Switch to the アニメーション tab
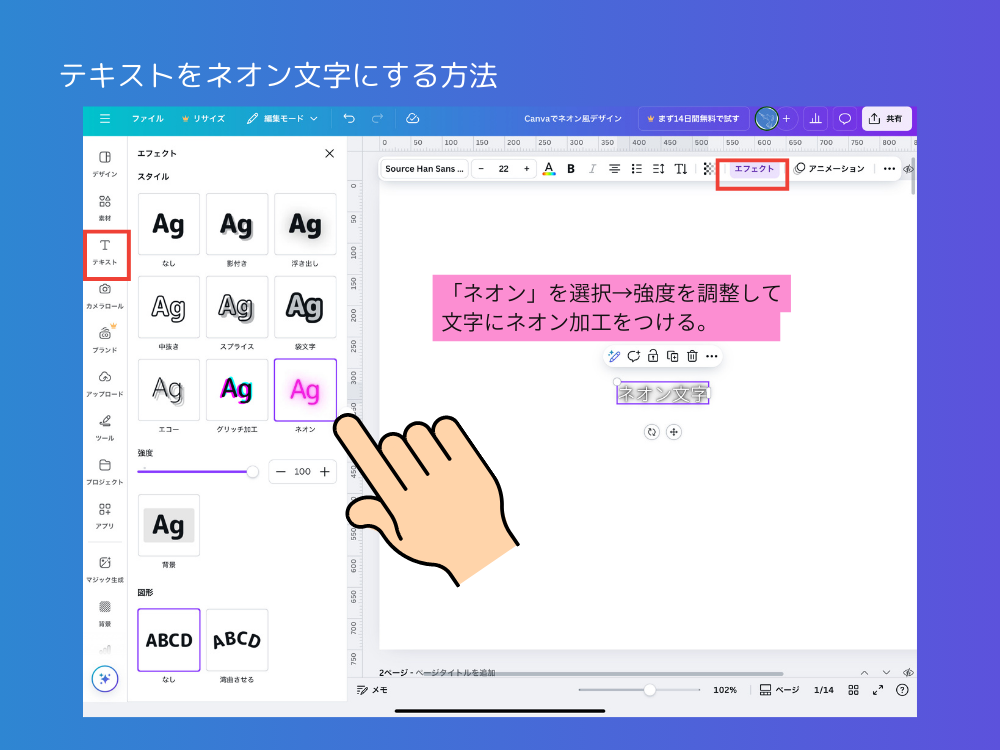This screenshot has height=750, width=1000. 833,169
